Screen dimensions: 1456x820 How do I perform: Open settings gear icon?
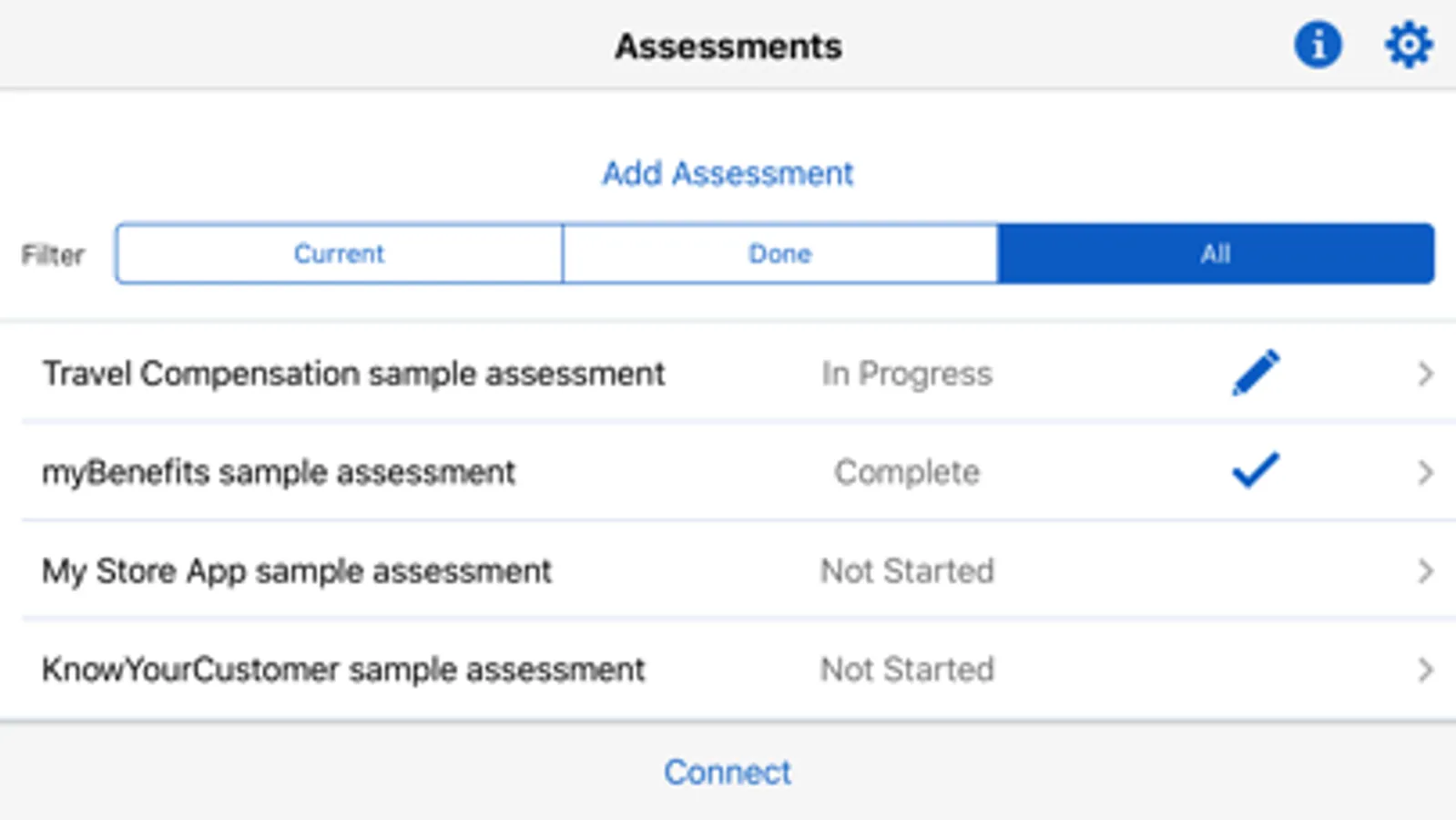(1408, 45)
